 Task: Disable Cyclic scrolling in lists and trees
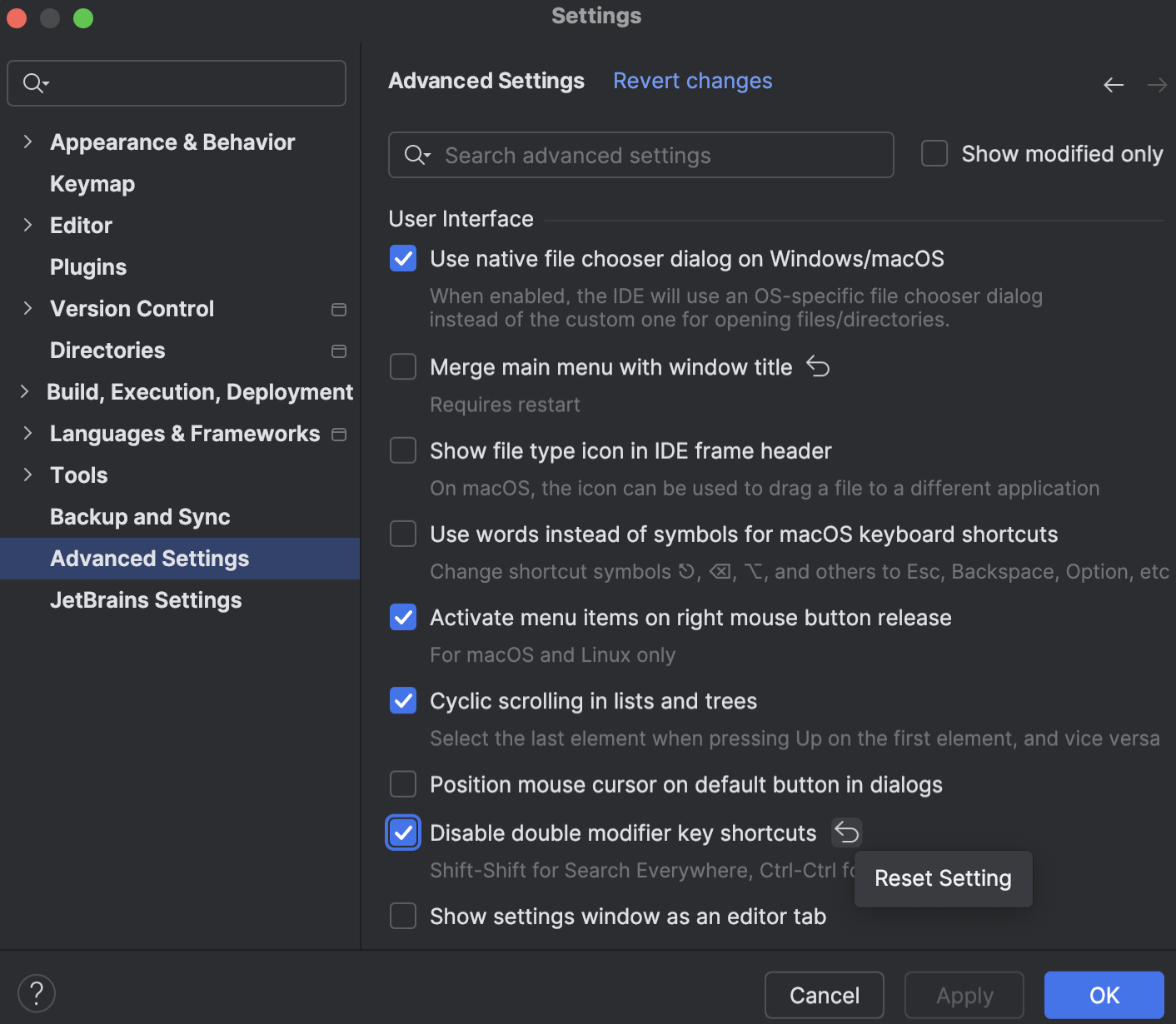click(x=402, y=700)
